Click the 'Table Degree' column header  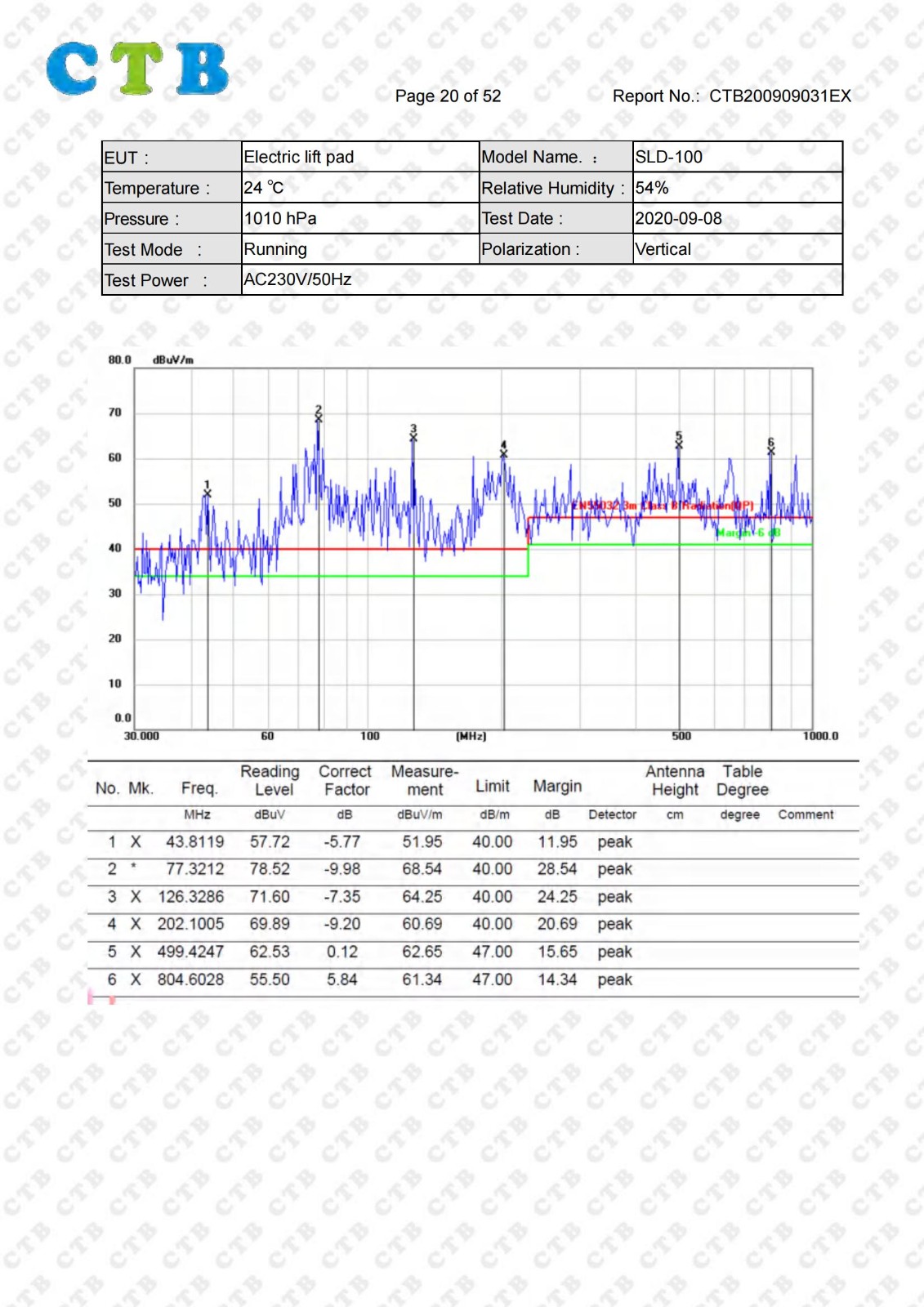click(x=743, y=780)
